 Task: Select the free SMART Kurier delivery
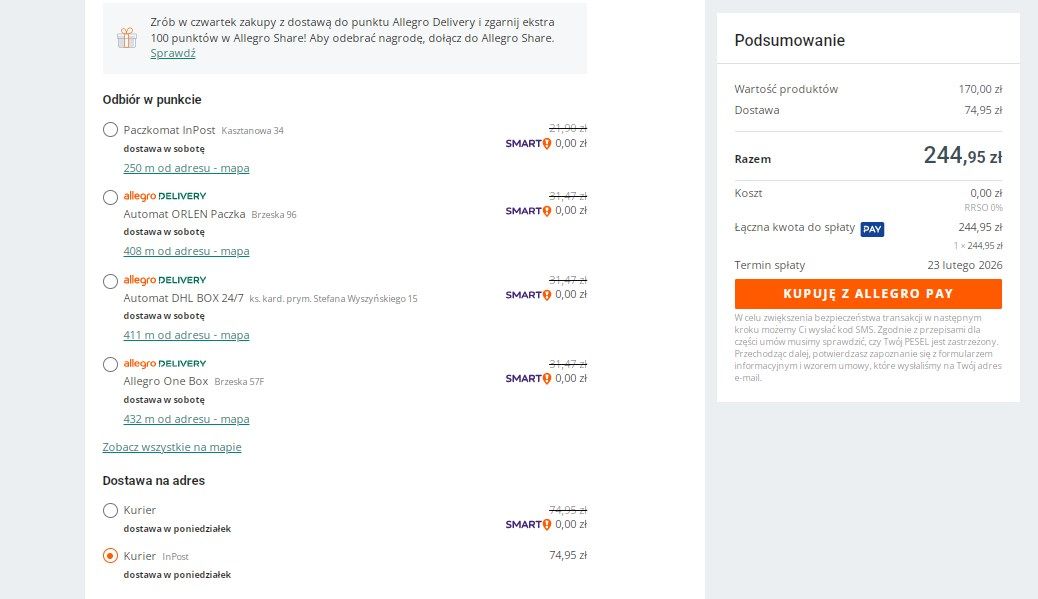(x=111, y=510)
